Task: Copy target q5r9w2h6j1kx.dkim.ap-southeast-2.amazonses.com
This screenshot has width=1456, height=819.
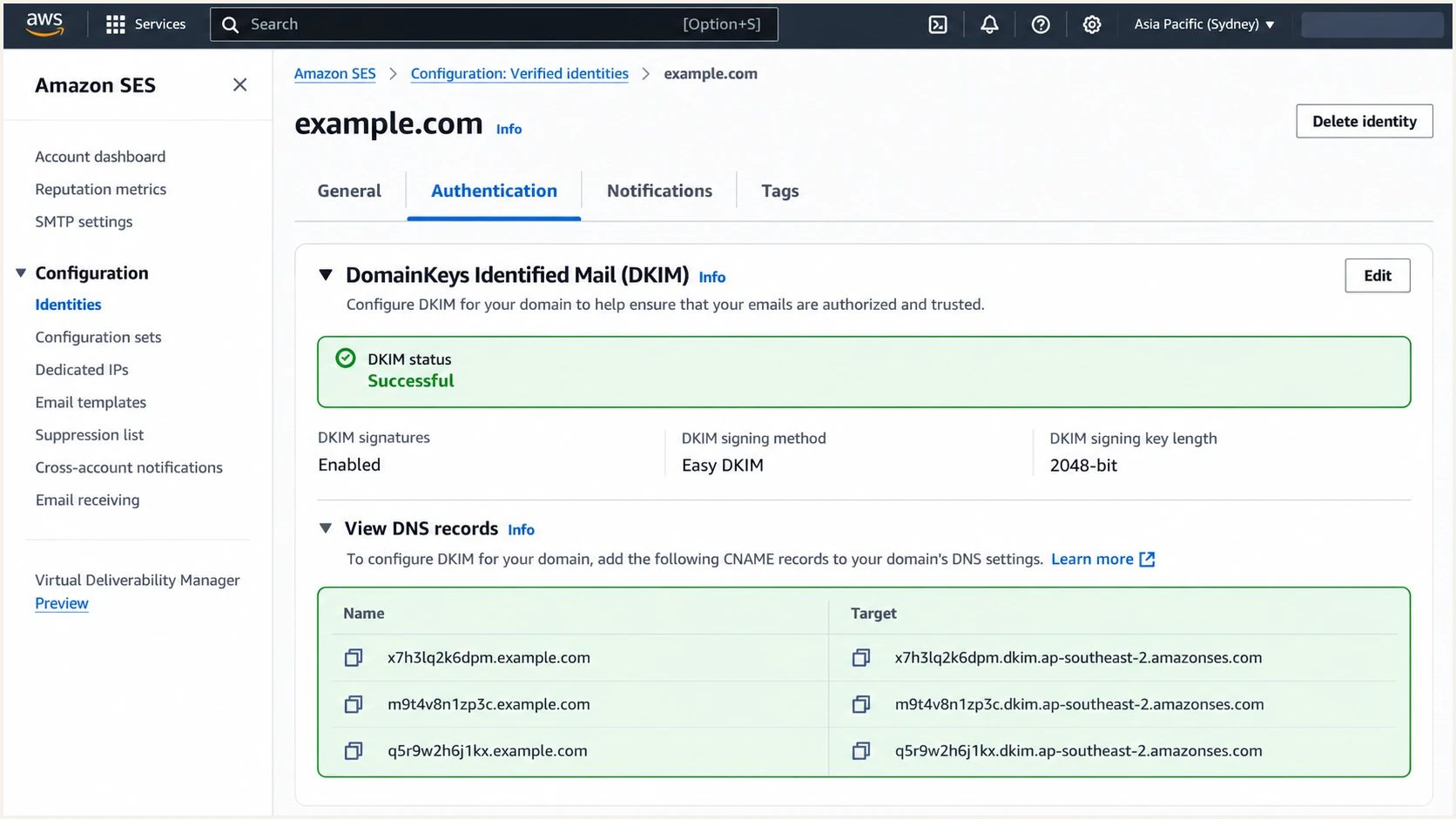Action: pyautogui.click(x=861, y=750)
